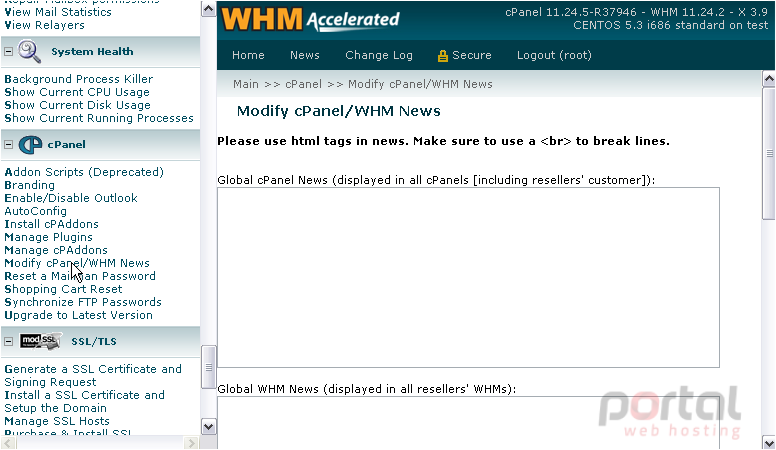Click the WHM Accelerated logo
This screenshot has height=450, width=776.
point(310,20)
